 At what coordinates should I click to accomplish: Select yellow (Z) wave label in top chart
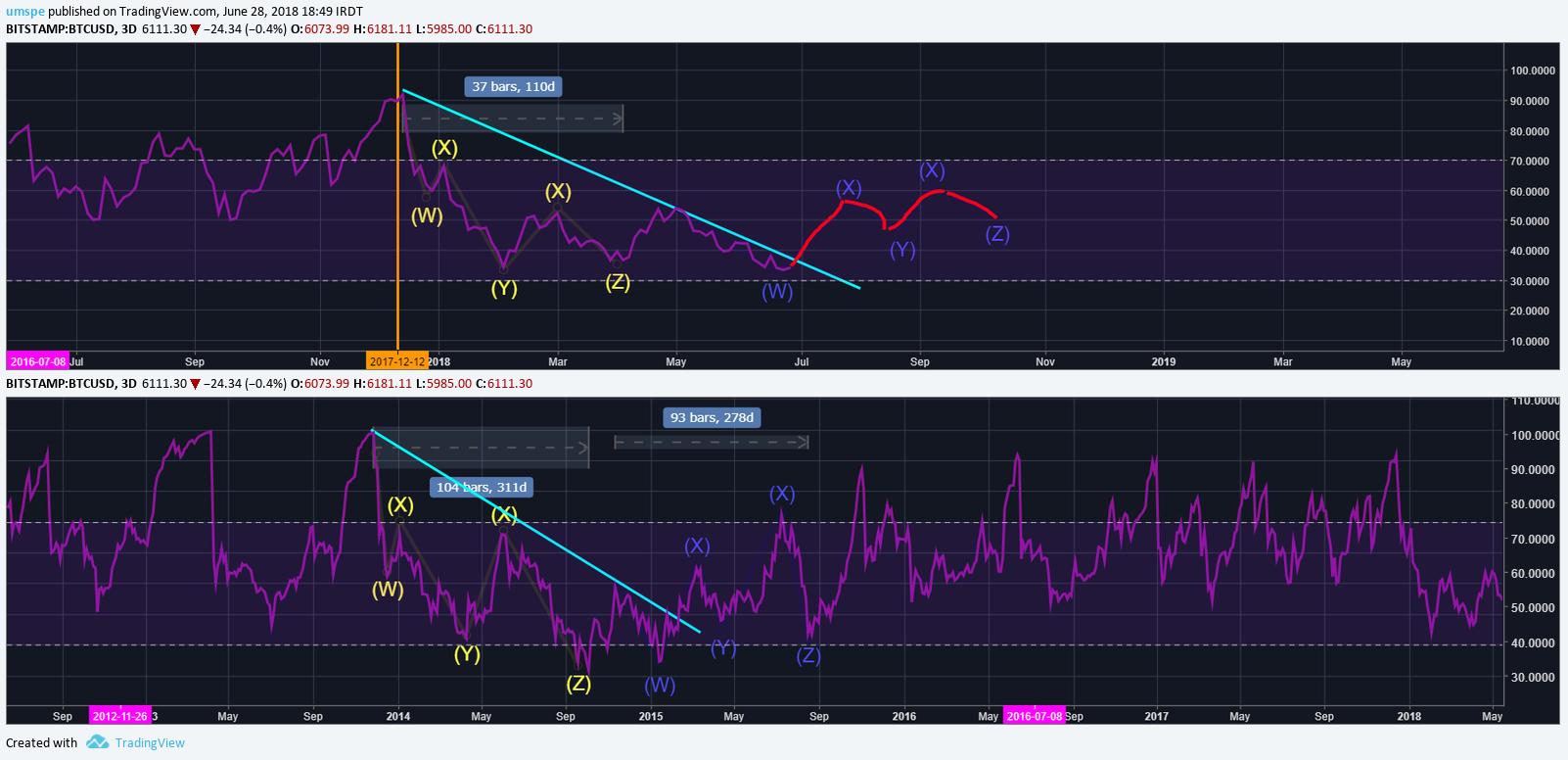click(618, 282)
